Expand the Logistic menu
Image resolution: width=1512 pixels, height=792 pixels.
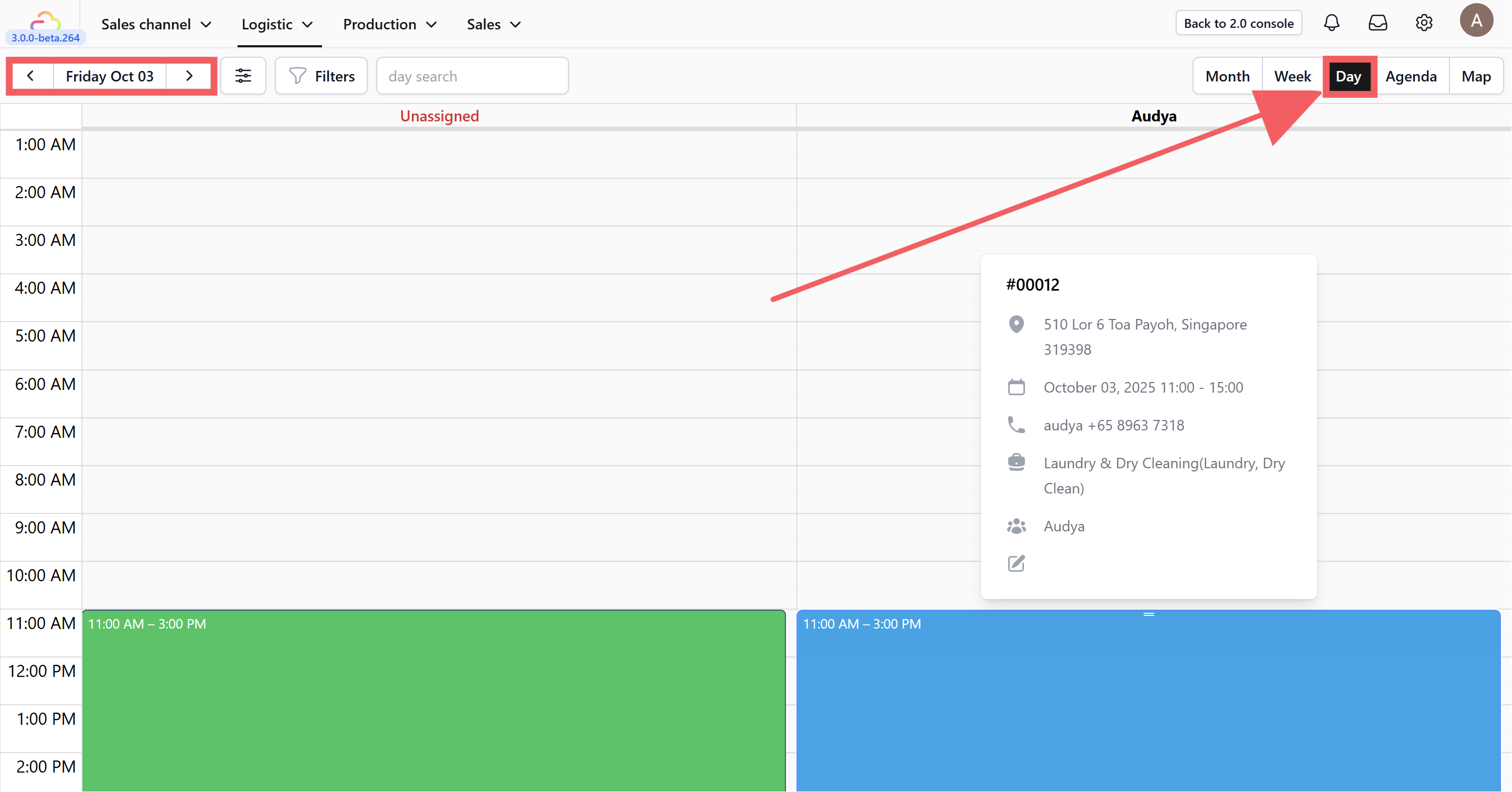pyautogui.click(x=277, y=24)
